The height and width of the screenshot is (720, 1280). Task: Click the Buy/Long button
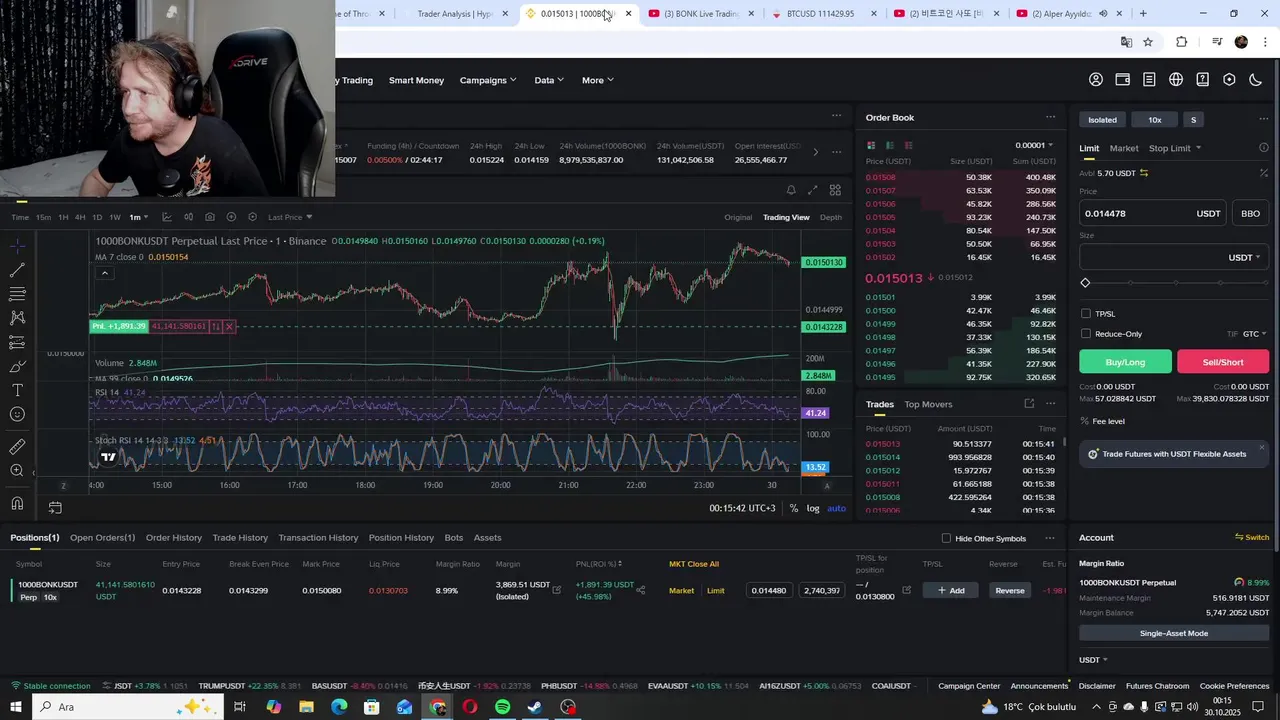pyautogui.click(x=1125, y=362)
